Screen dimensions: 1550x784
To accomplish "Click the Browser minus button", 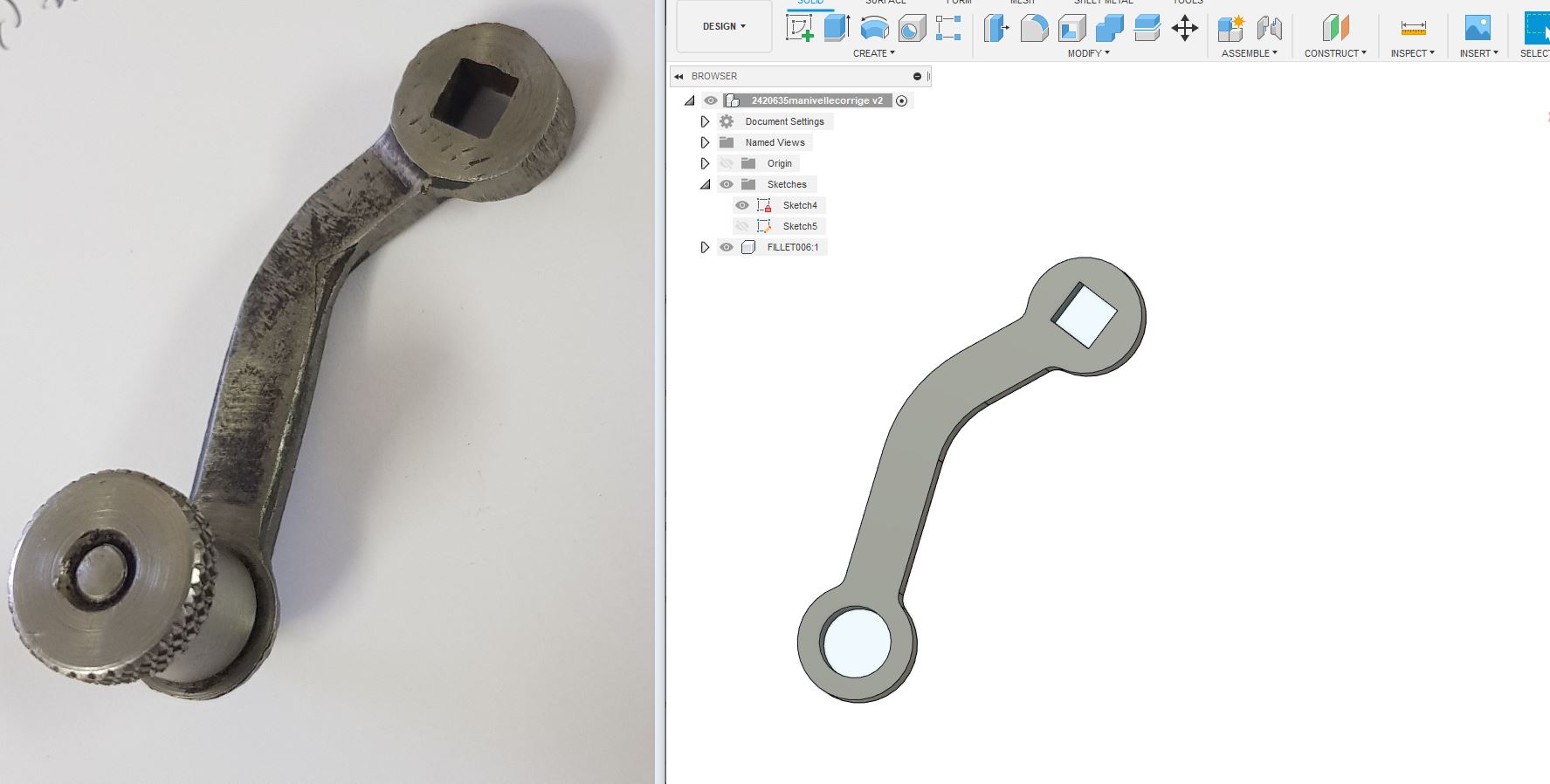I will [917, 76].
